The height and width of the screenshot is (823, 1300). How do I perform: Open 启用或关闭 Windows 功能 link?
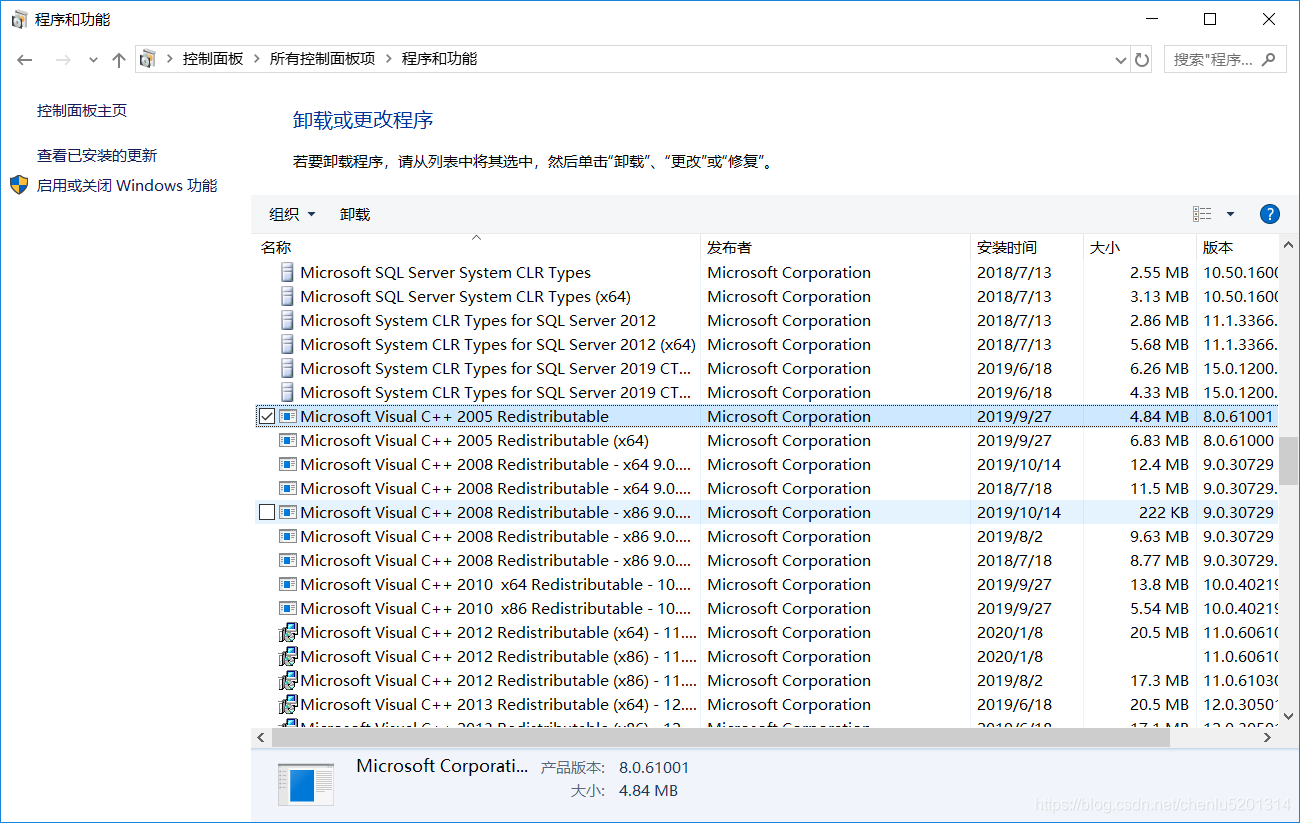click(127, 185)
